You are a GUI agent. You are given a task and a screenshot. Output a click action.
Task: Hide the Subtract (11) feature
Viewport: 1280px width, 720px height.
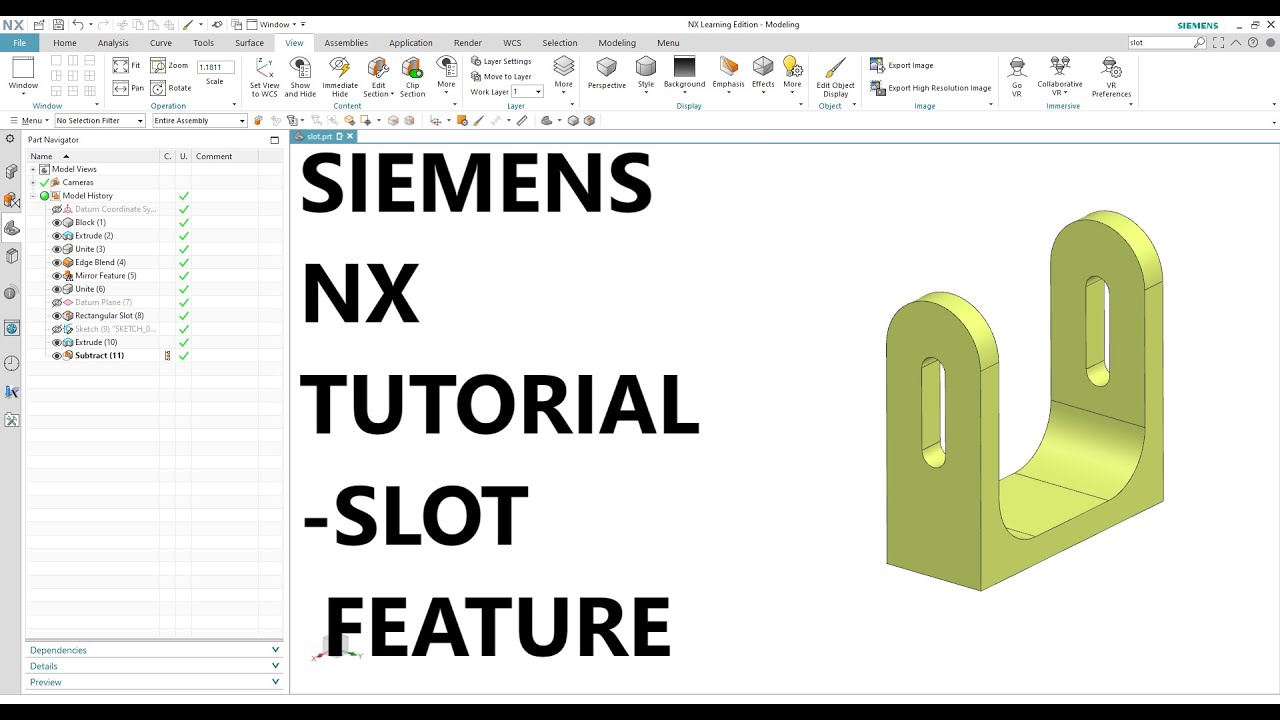pos(56,356)
